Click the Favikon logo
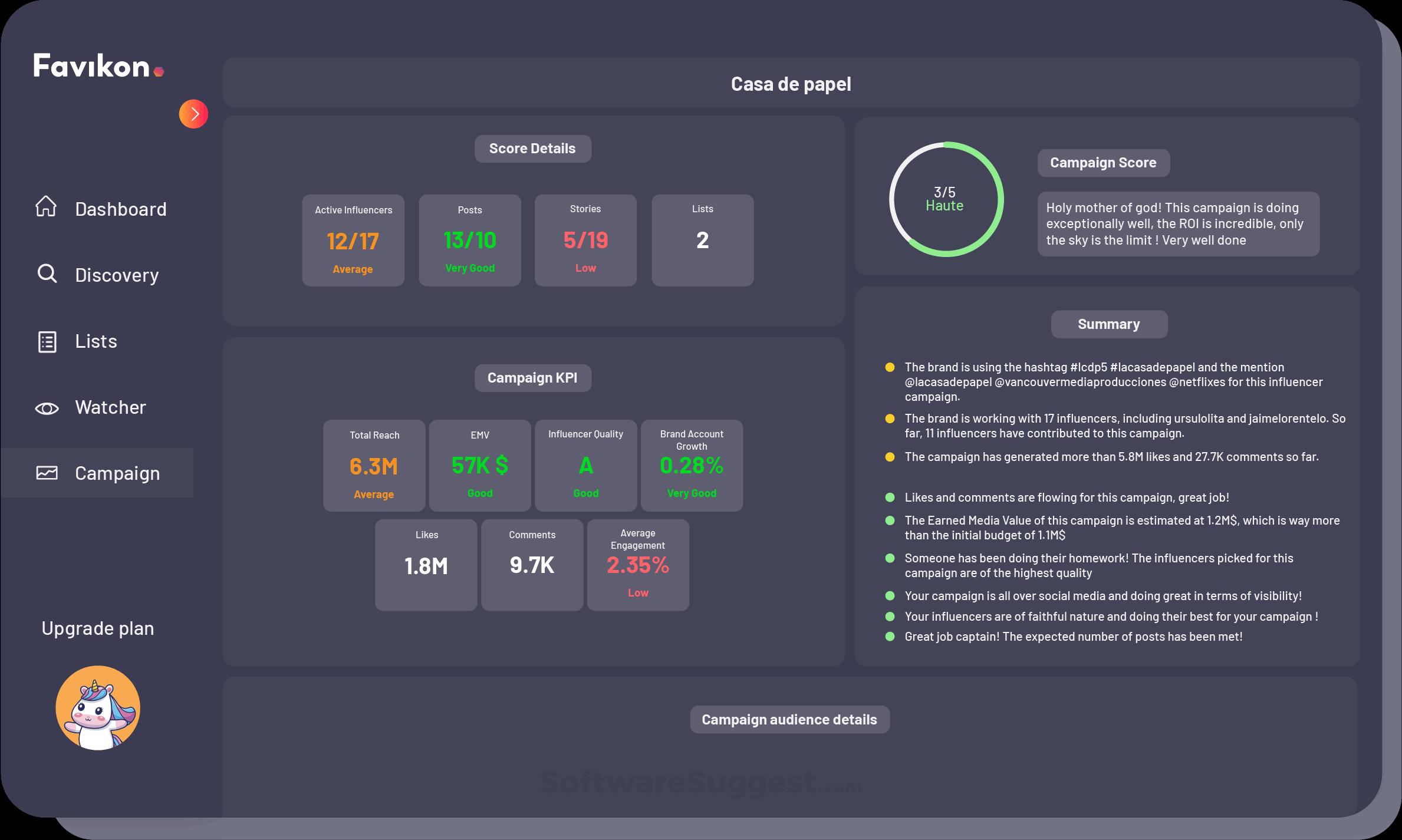 [x=92, y=66]
